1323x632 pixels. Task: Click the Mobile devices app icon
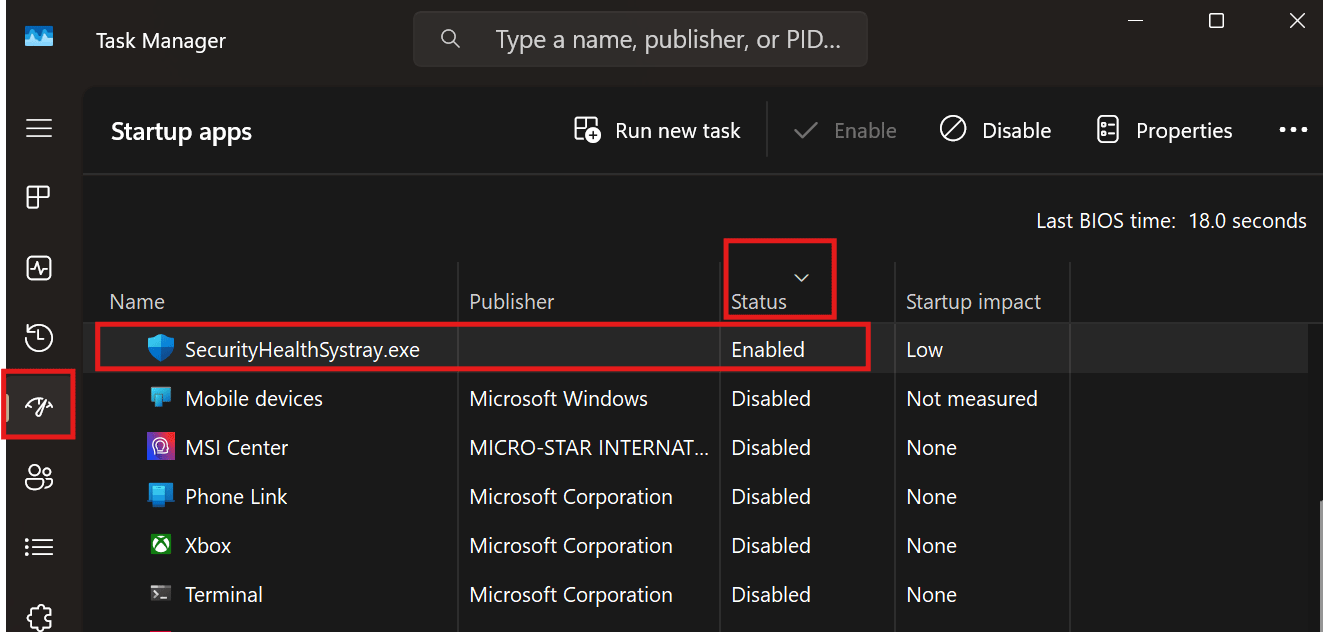[160, 398]
